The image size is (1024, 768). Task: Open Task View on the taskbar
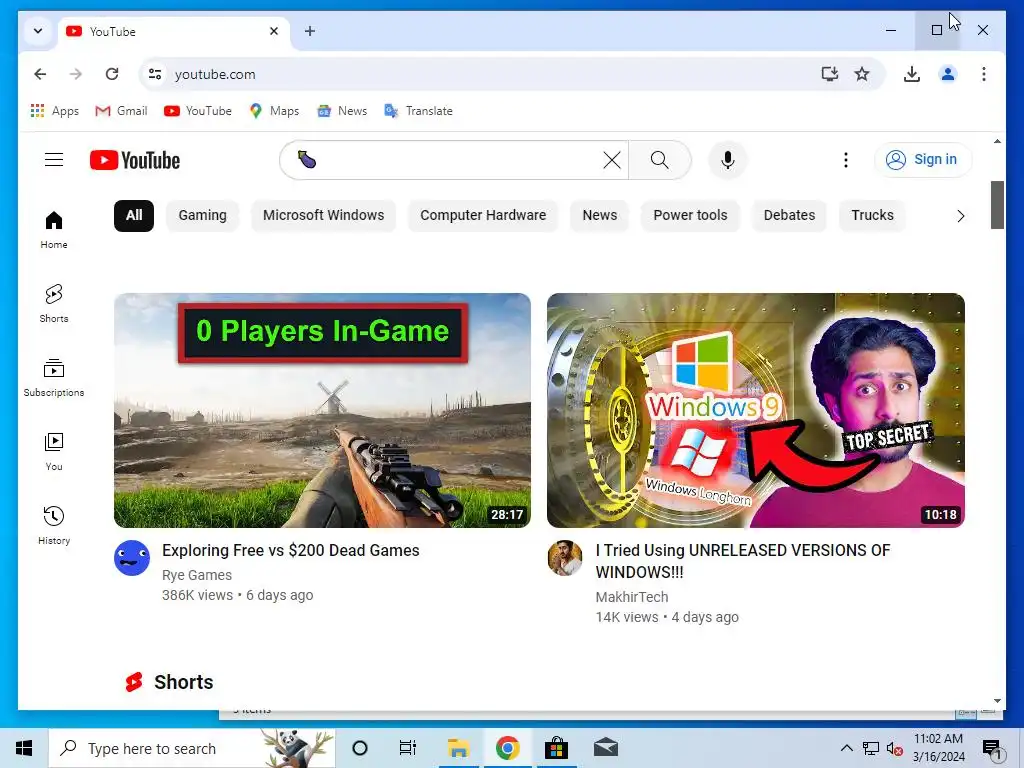pos(408,748)
